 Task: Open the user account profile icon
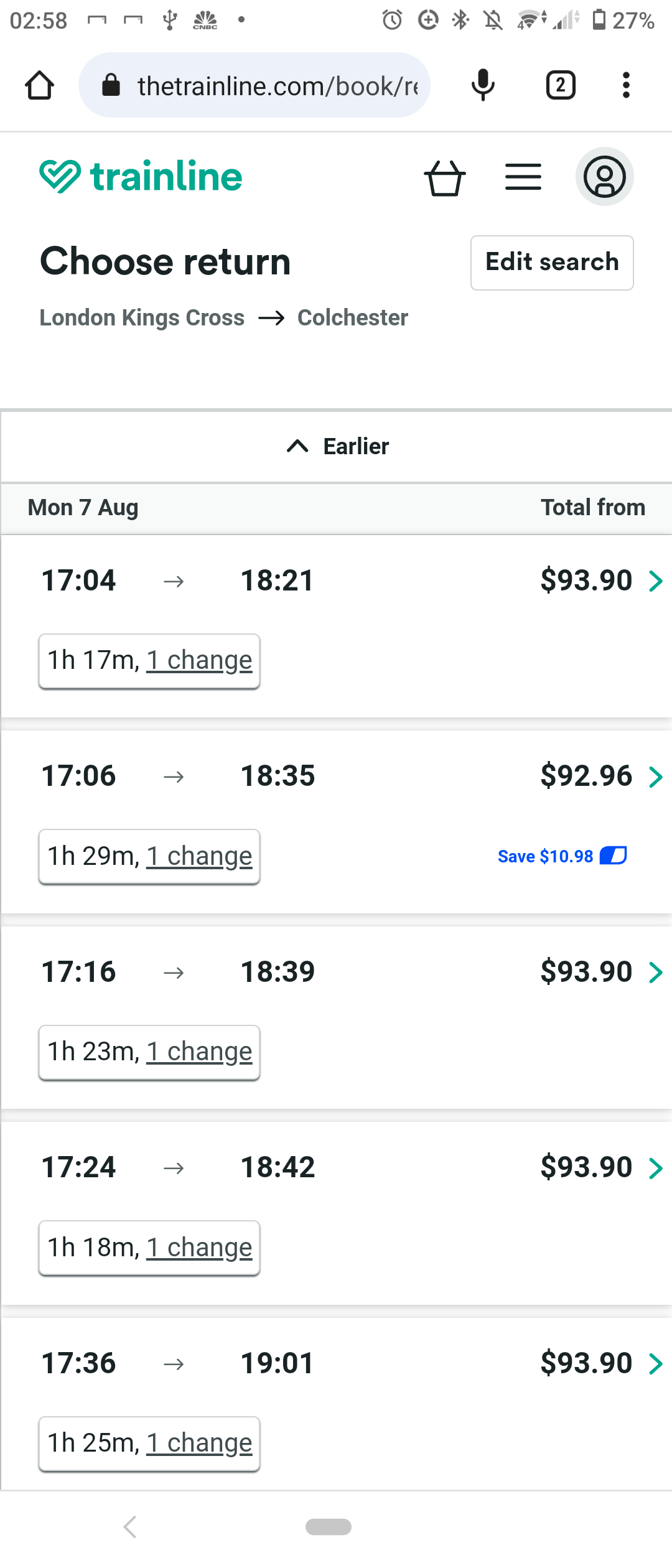point(604,177)
